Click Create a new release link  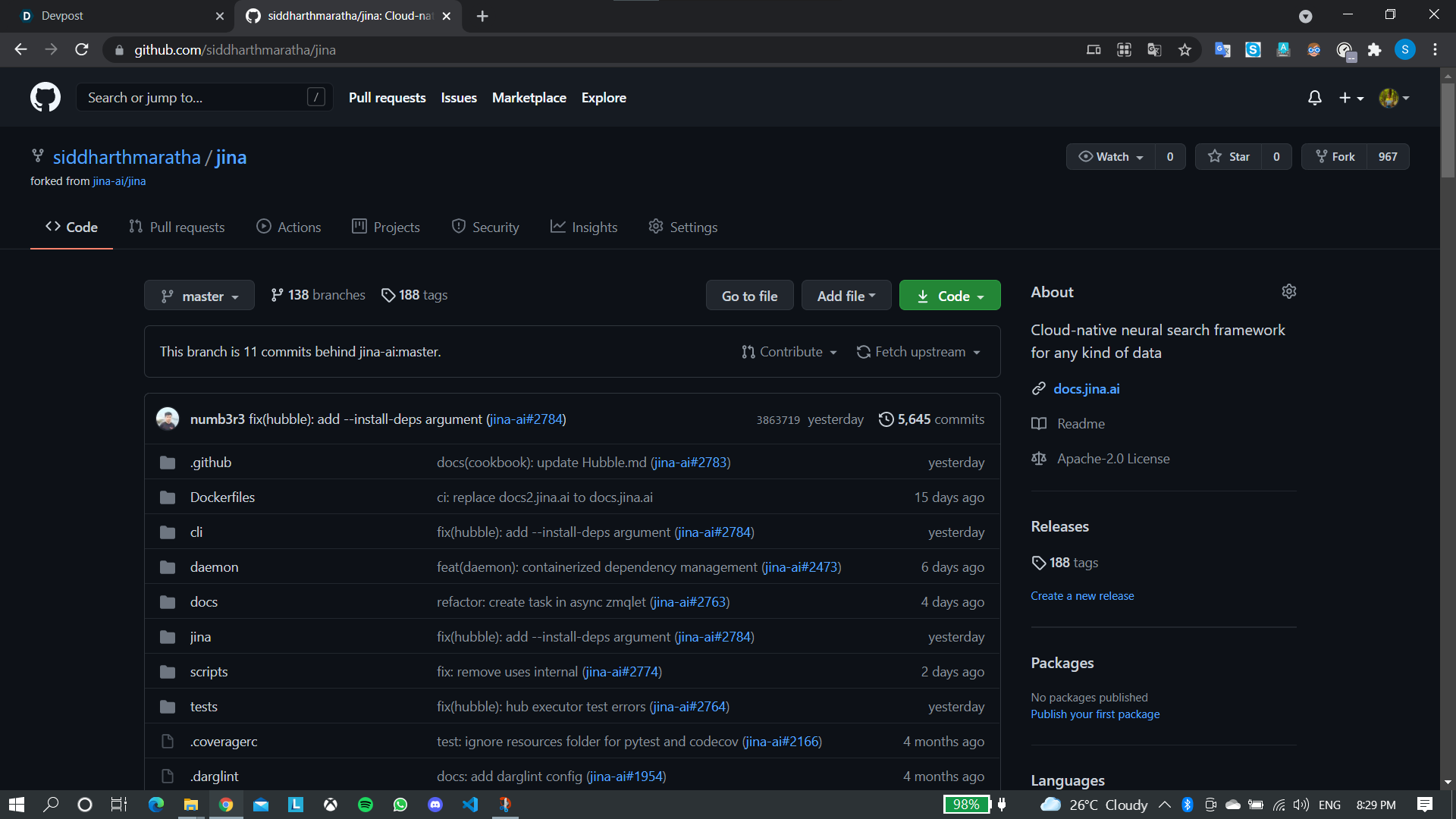tap(1082, 596)
